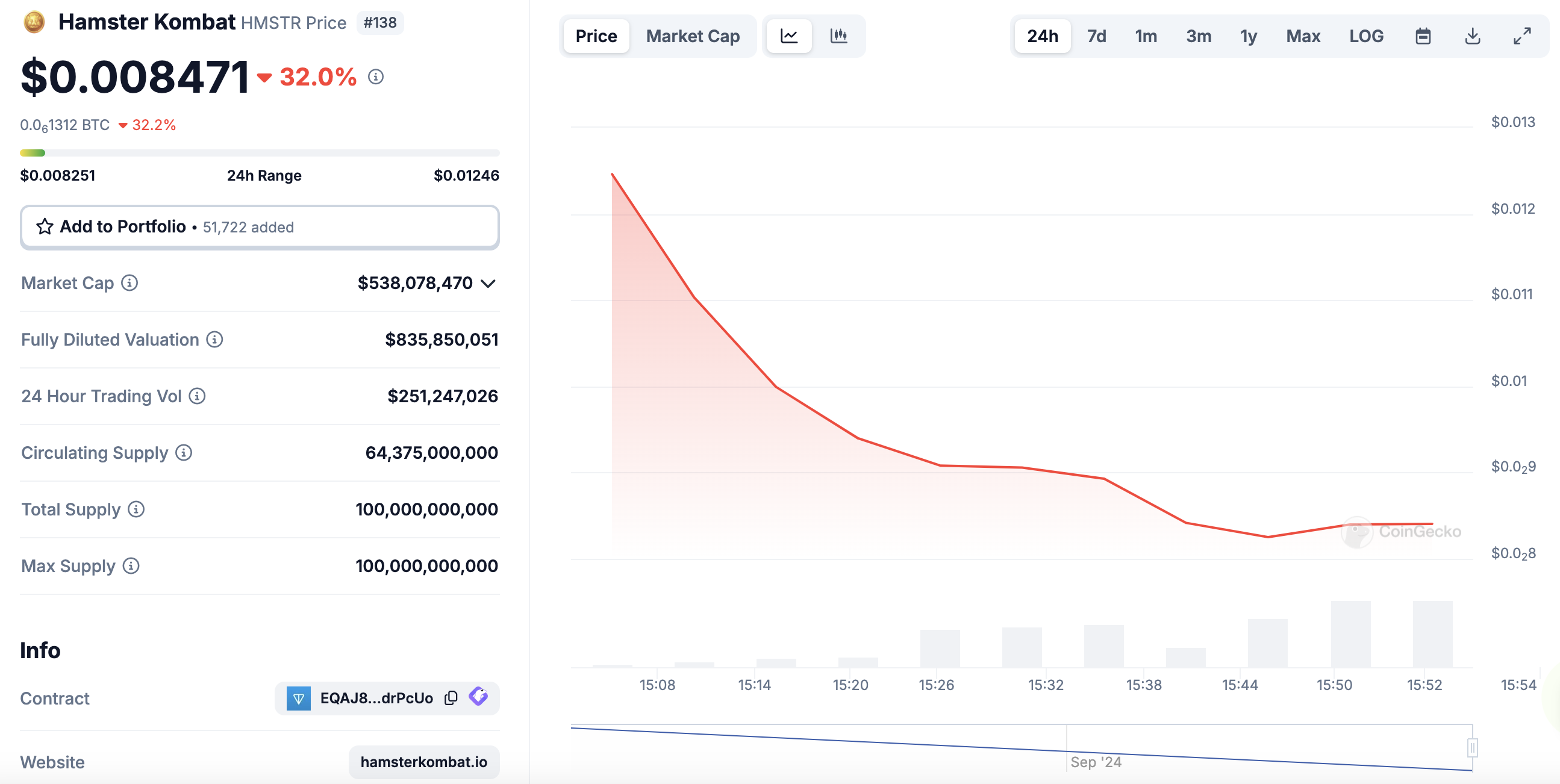Switch to candlestick chart icon

coord(839,36)
